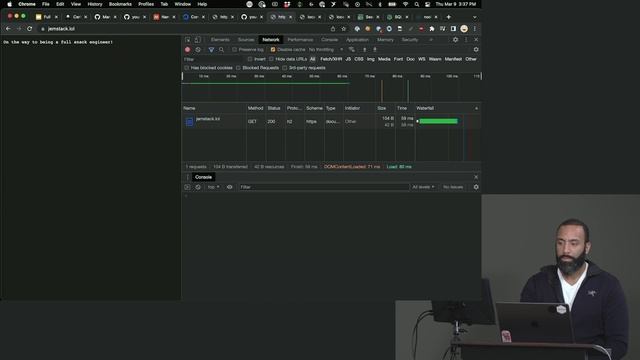Click the browser Back arrow
Image resolution: width=640 pixels, height=360 pixels.
(8, 29)
